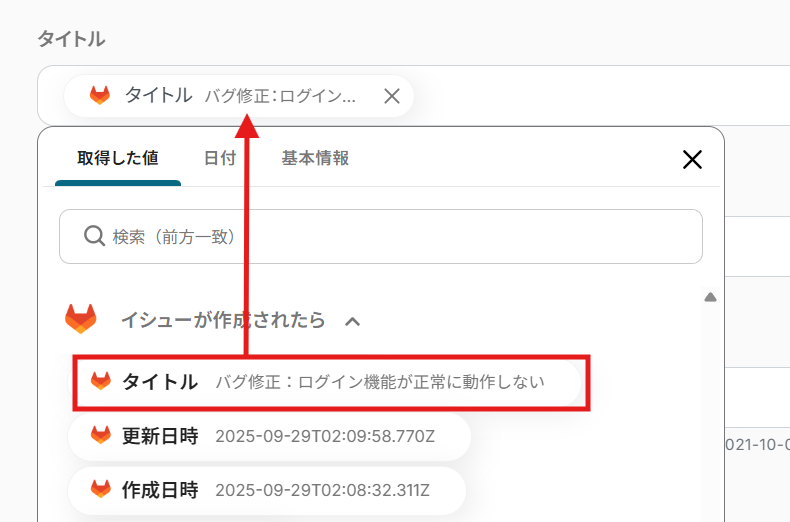The height and width of the screenshot is (522, 790).
Task: Click the magnifying glass search icon
Action: pos(94,236)
